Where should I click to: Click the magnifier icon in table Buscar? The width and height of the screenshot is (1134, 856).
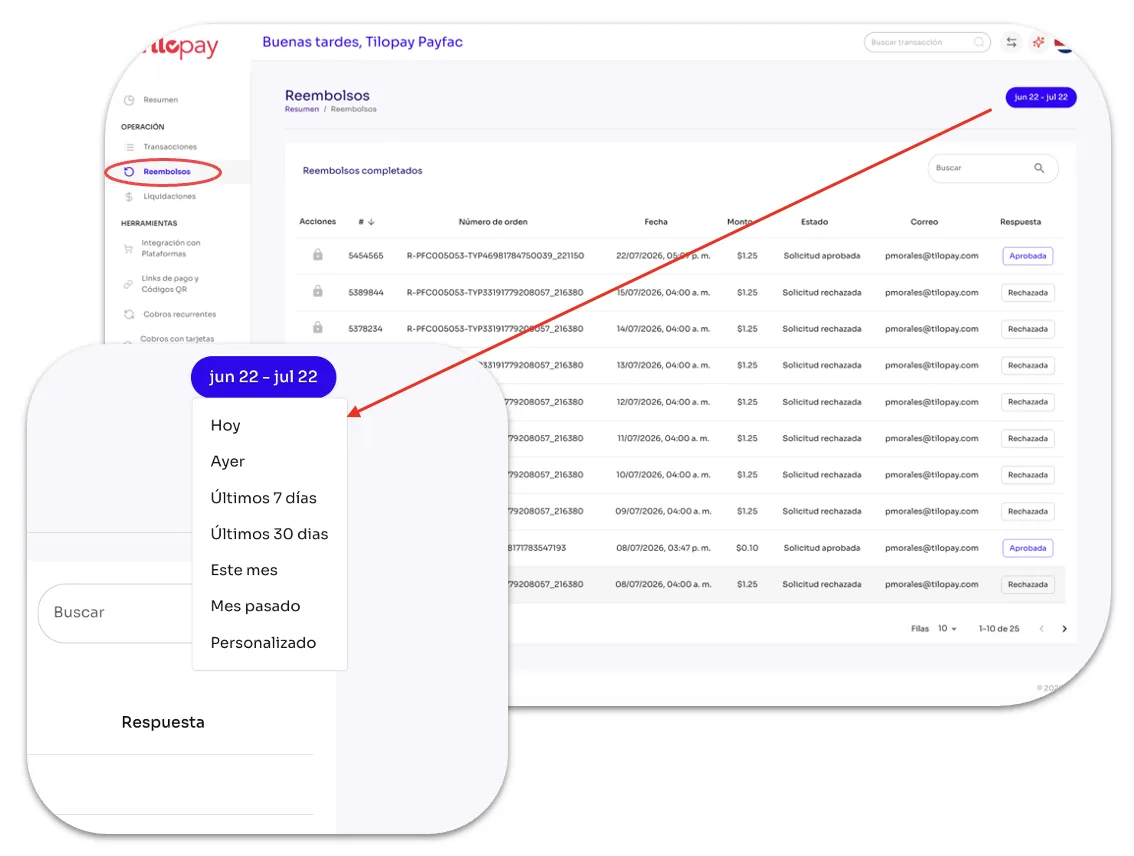(x=1039, y=168)
